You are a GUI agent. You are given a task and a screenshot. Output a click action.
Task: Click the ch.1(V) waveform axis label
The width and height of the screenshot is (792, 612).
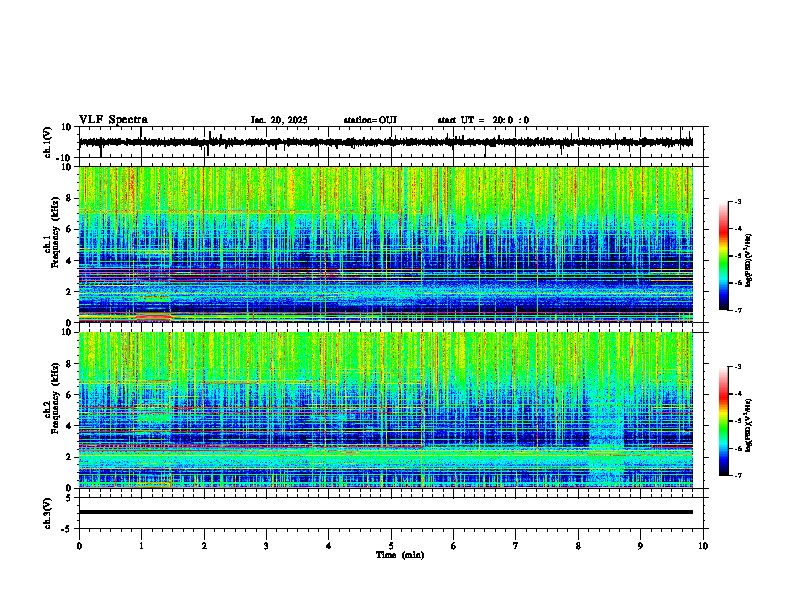point(48,142)
